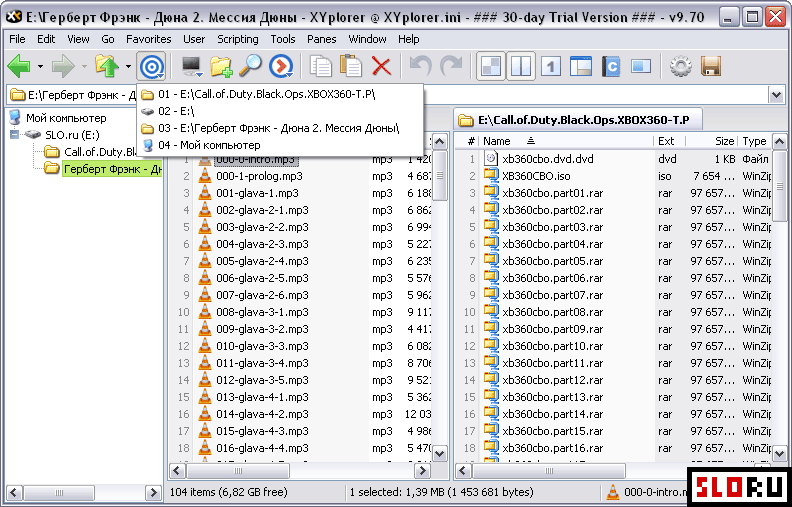792x507 pixels.
Task: Click VLC icon of 005-glava-2-4.mp3
Action: coord(205,261)
